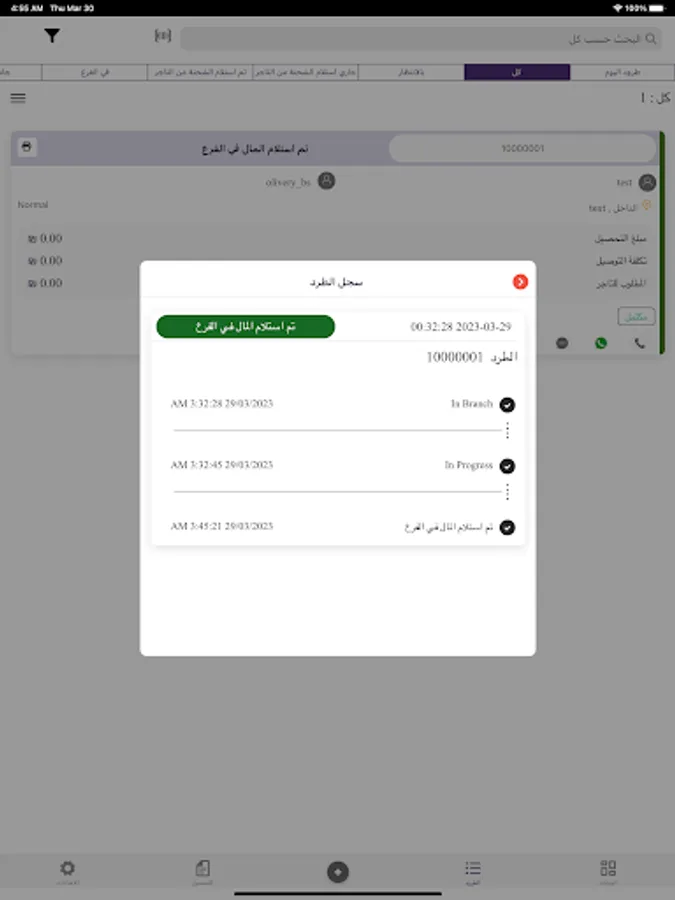Close the package log dialog
The width and height of the screenshot is (675, 900).
[520, 282]
